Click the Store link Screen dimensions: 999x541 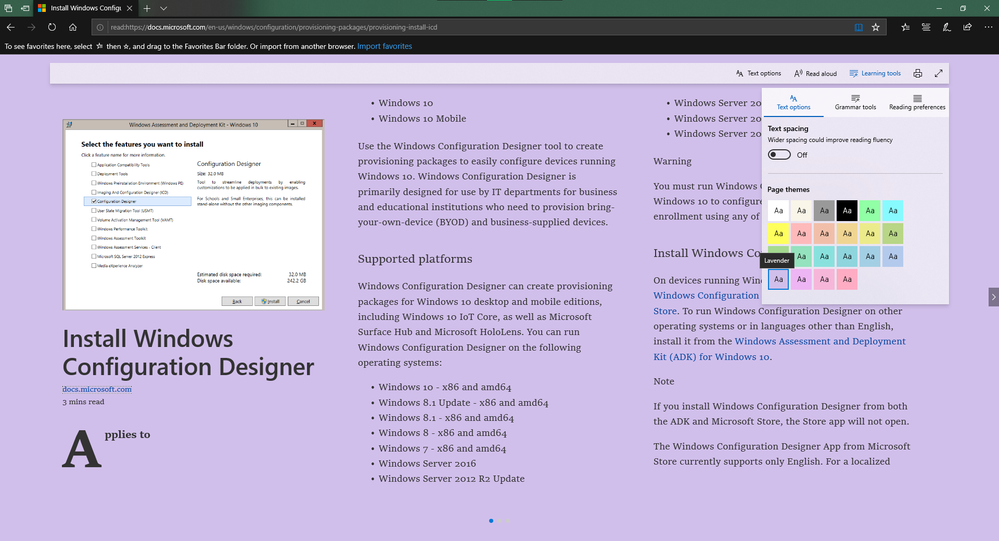point(665,311)
